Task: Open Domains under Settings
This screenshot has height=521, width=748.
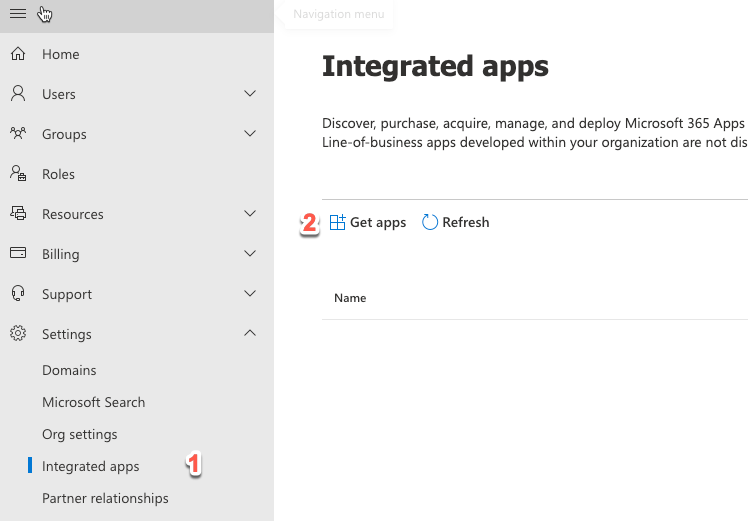Action: [69, 370]
